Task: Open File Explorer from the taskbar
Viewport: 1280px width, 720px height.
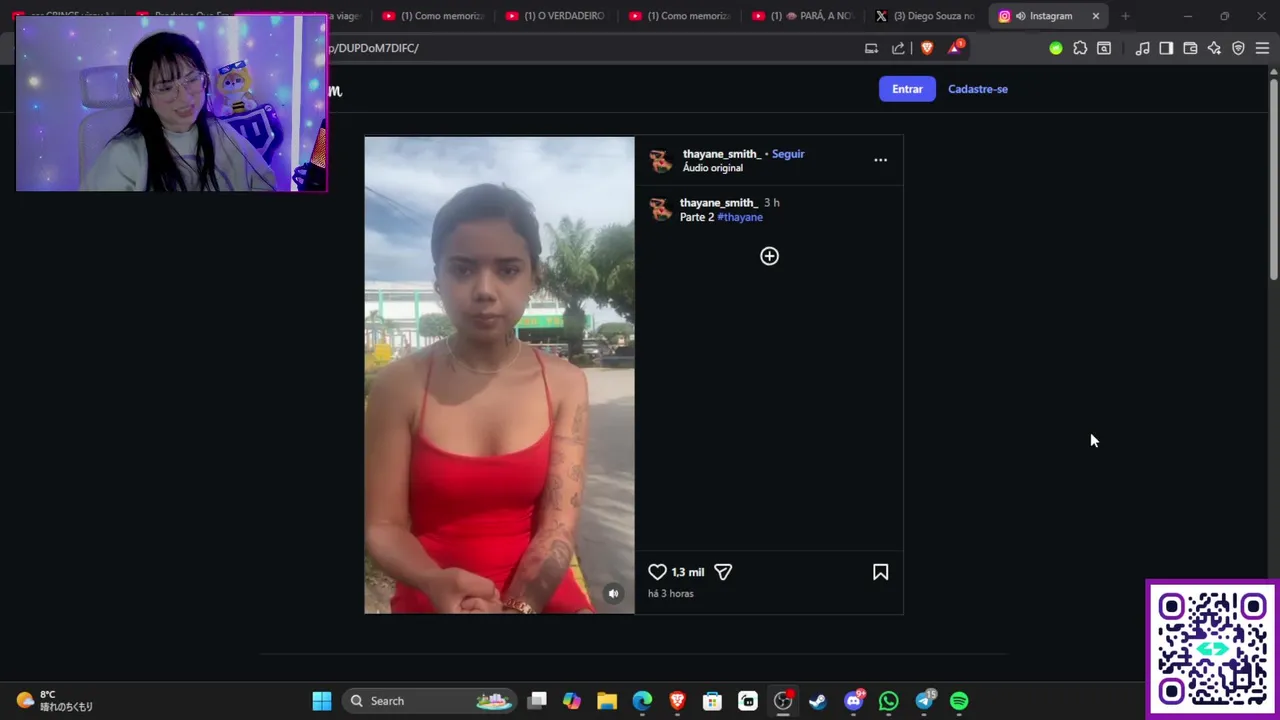Action: [x=607, y=701]
